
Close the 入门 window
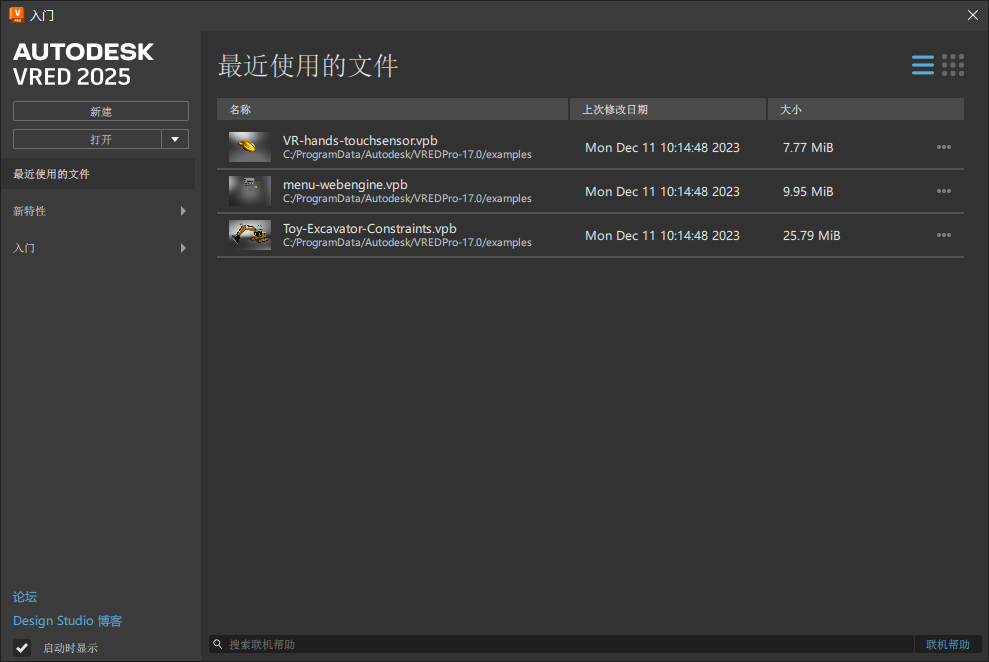[973, 15]
